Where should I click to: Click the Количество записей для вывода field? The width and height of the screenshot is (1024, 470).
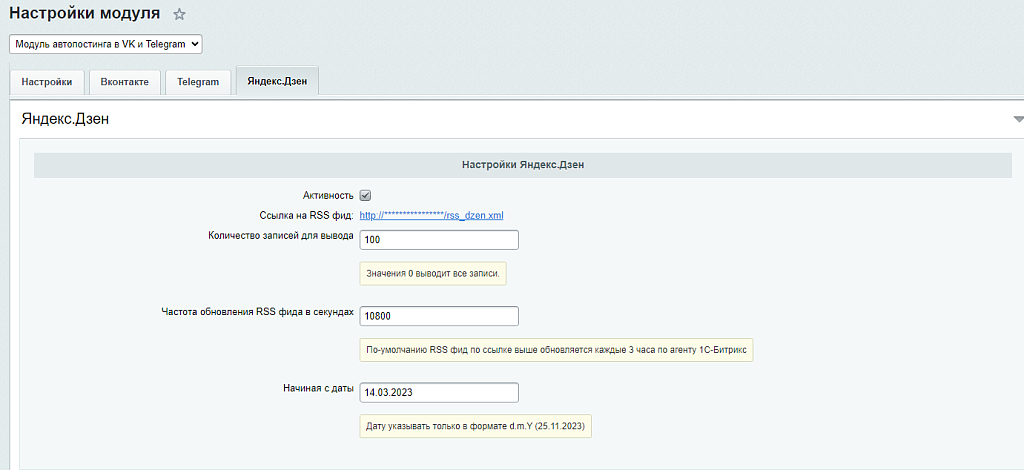(439, 240)
